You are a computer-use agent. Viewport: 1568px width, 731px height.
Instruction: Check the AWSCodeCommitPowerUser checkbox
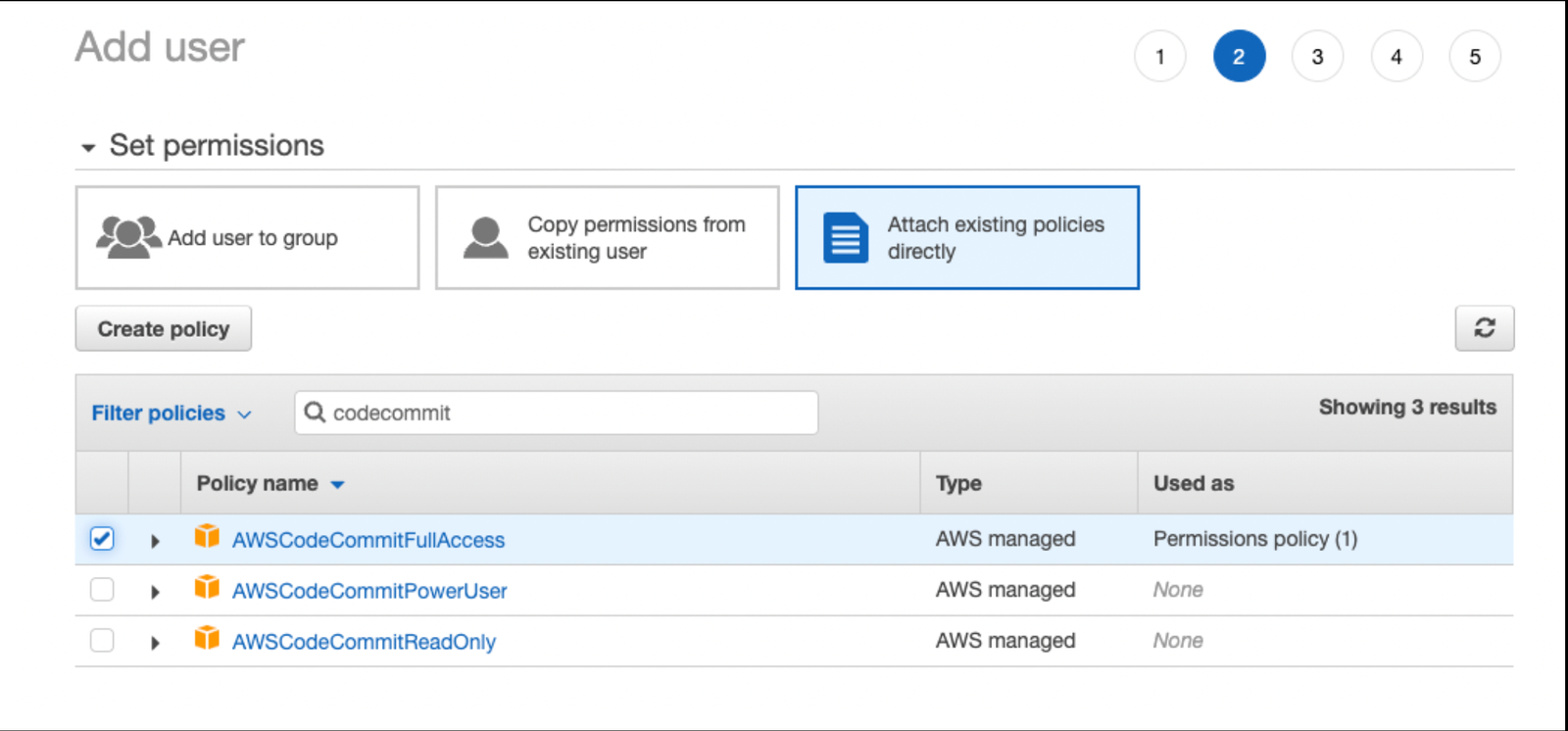pyautogui.click(x=102, y=589)
